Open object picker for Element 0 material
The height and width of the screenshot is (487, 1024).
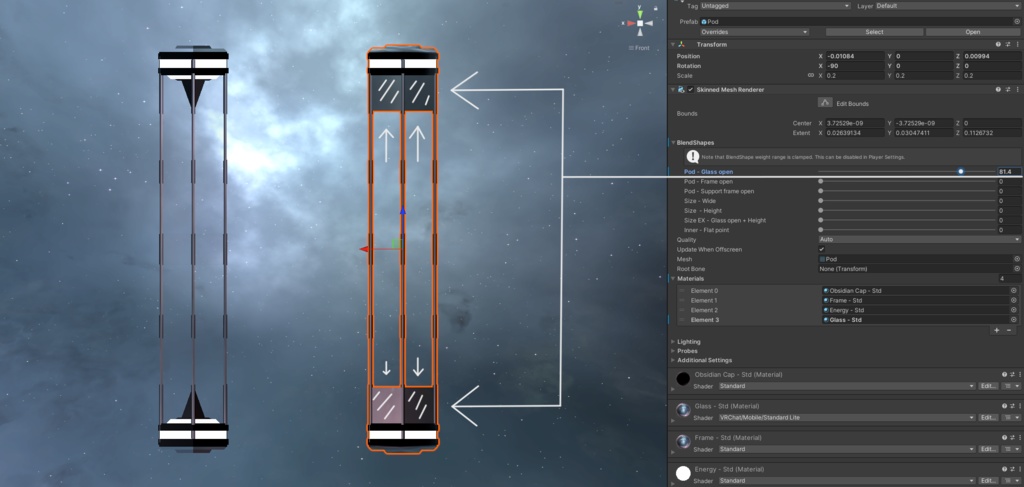click(1014, 291)
